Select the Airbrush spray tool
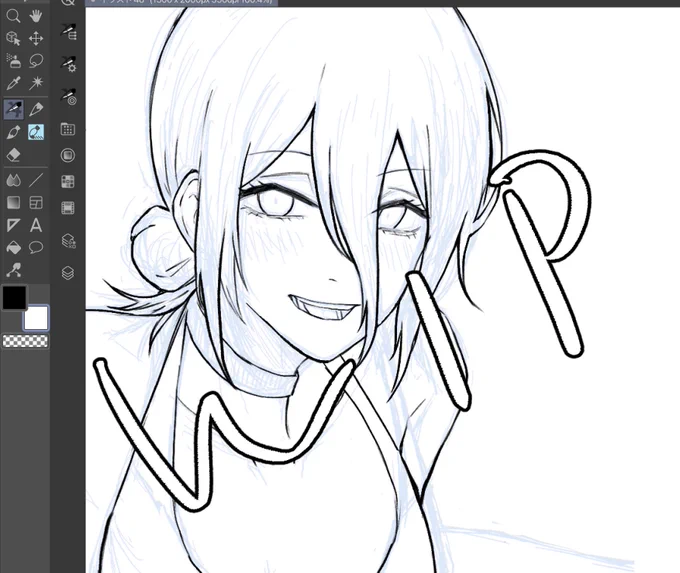This screenshot has width=680, height=573. 13,61
